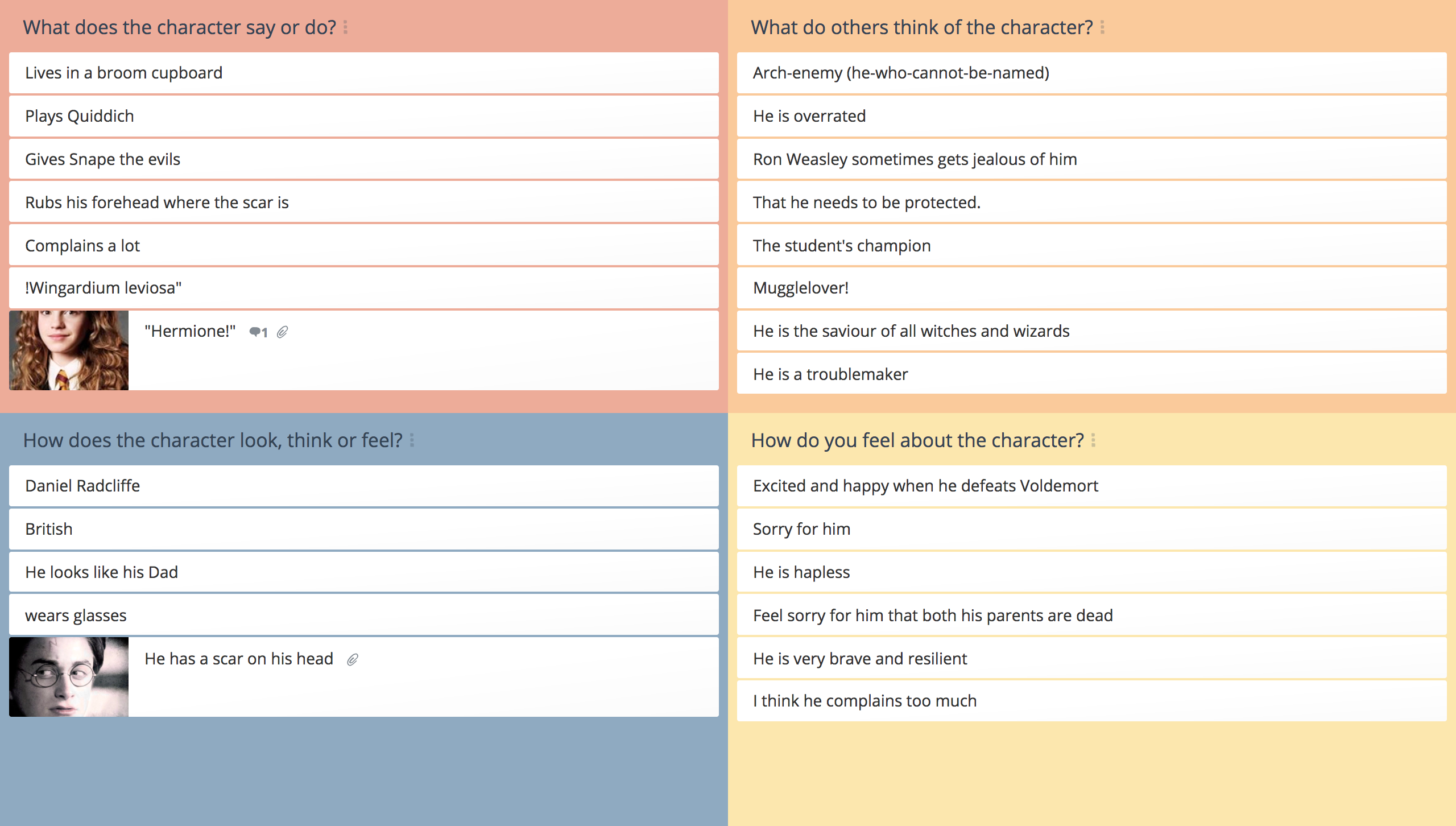Image resolution: width=1456 pixels, height=826 pixels.
Task: Open the Hermione photo thumbnail
Action: pyautogui.click(x=69, y=350)
